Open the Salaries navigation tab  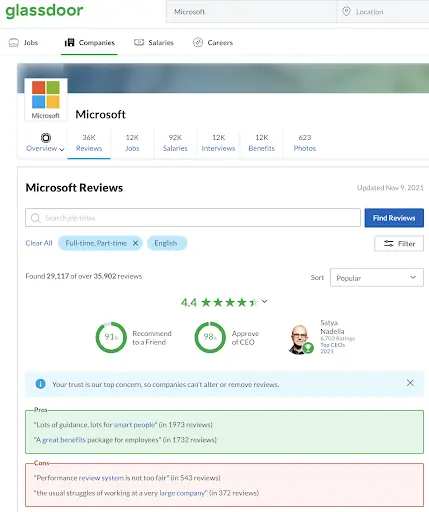pyautogui.click(x=154, y=43)
